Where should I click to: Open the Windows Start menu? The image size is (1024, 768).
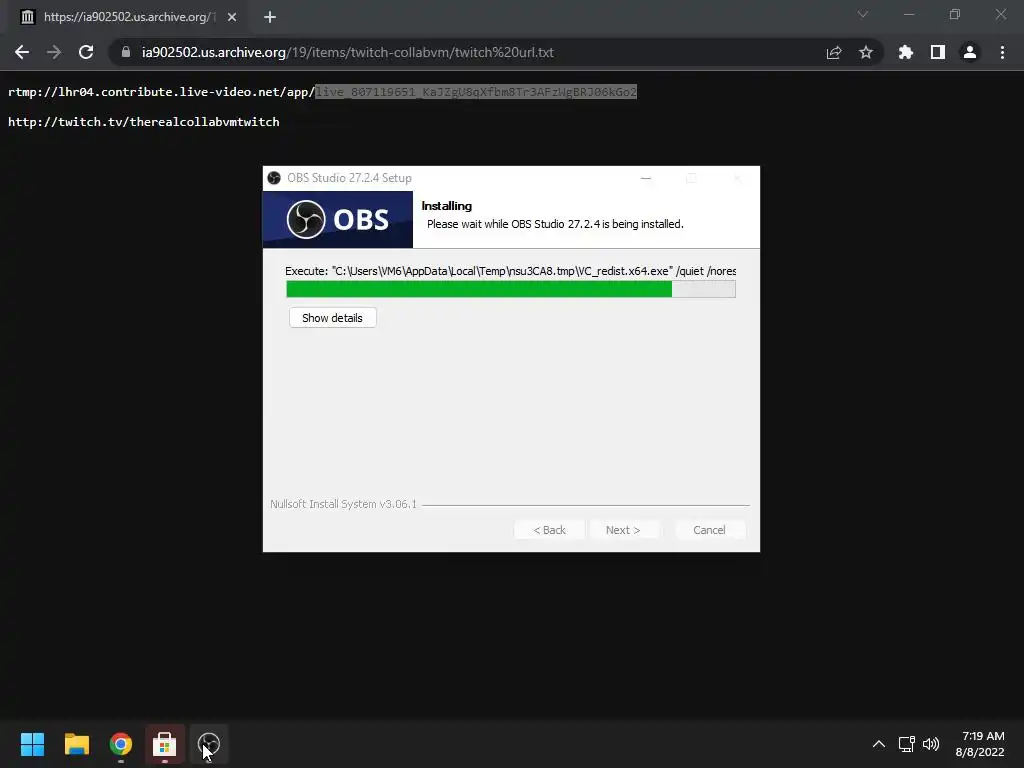(x=32, y=744)
